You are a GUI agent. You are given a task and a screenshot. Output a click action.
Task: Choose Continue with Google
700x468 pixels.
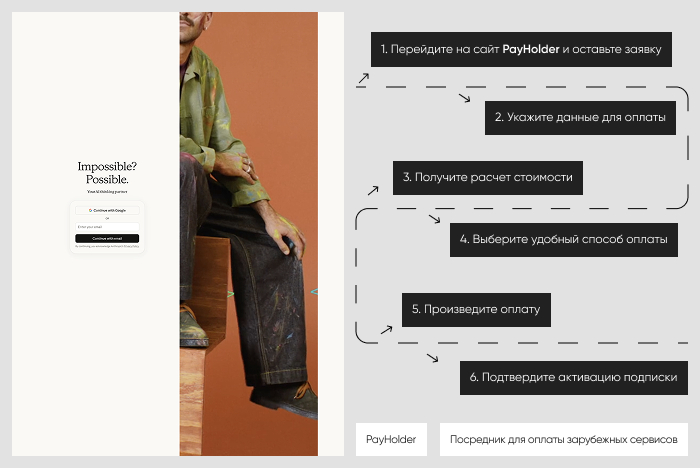(107, 210)
